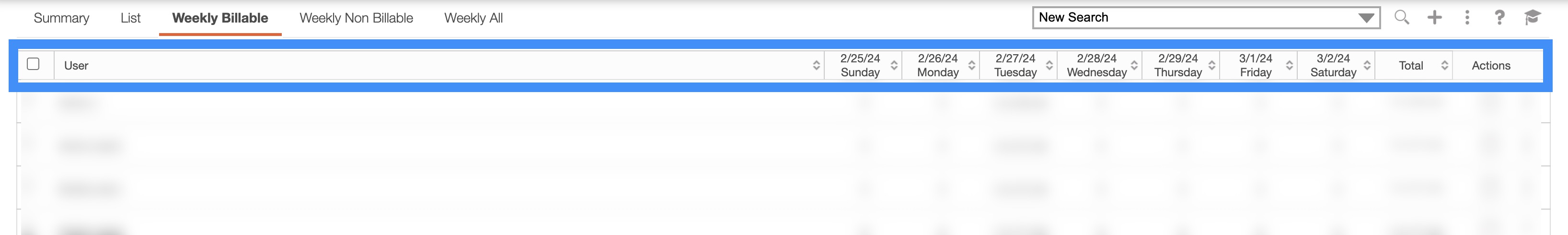1568x235 pixels.
Task: Open the List tab
Action: 130,18
